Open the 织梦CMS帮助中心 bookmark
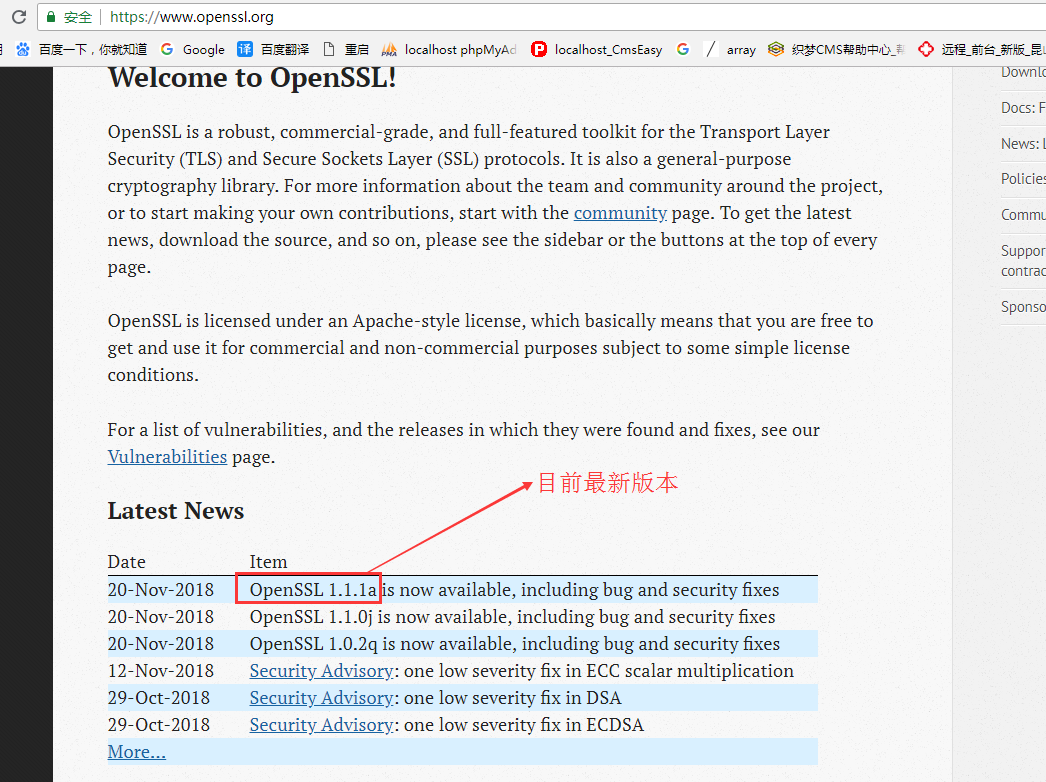The height and width of the screenshot is (782, 1046). [x=836, y=49]
